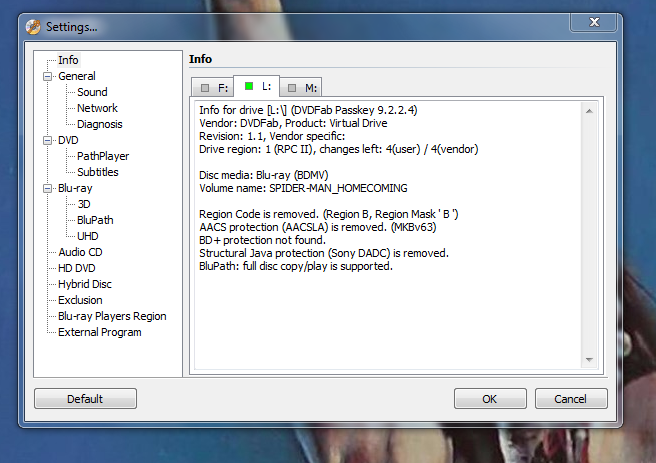
Task: Click the M: drive status indicator
Action: [x=292, y=88]
